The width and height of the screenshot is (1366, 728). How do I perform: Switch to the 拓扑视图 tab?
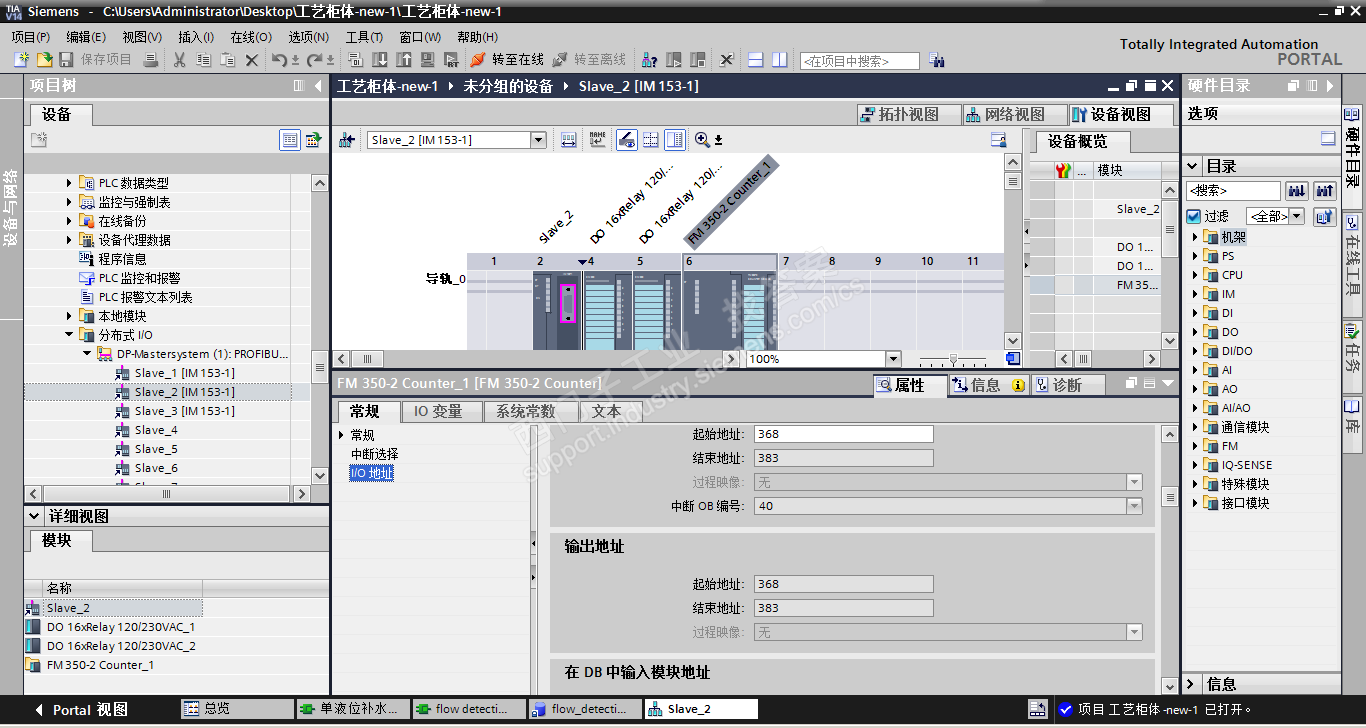909,114
